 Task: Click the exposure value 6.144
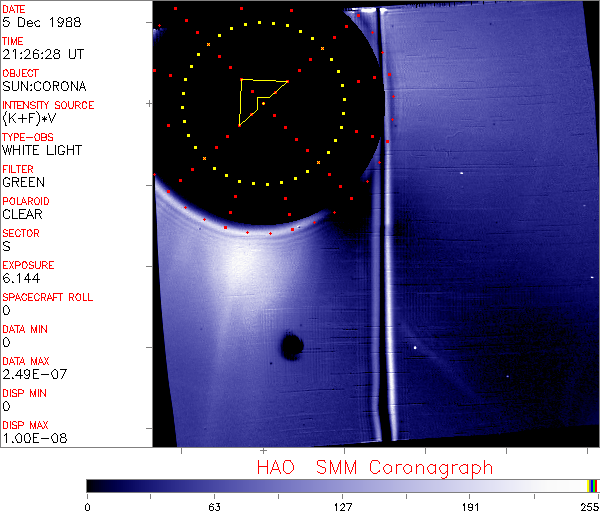coord(21,279)
